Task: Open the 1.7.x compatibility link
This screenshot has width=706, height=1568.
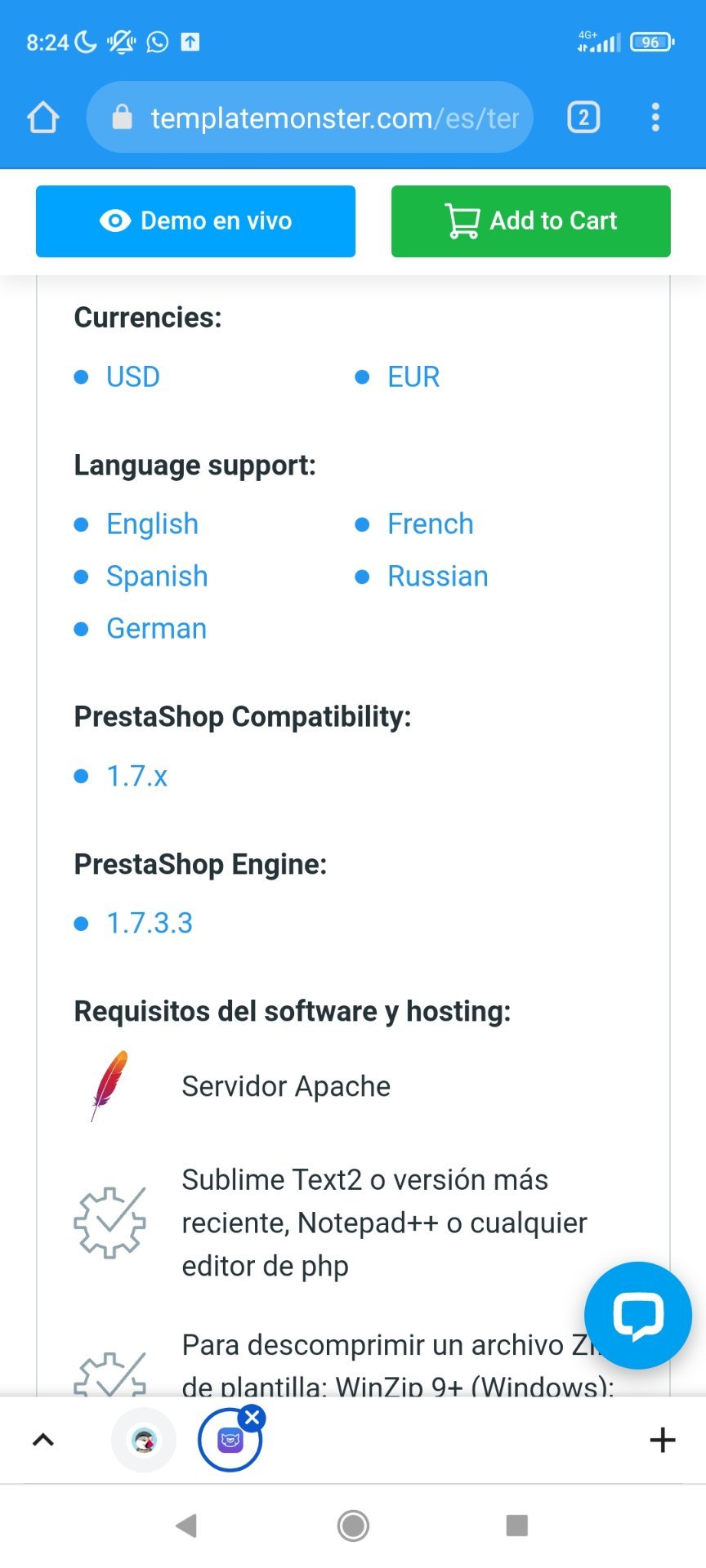Action: pyautogui.click(x=136, y=776)
